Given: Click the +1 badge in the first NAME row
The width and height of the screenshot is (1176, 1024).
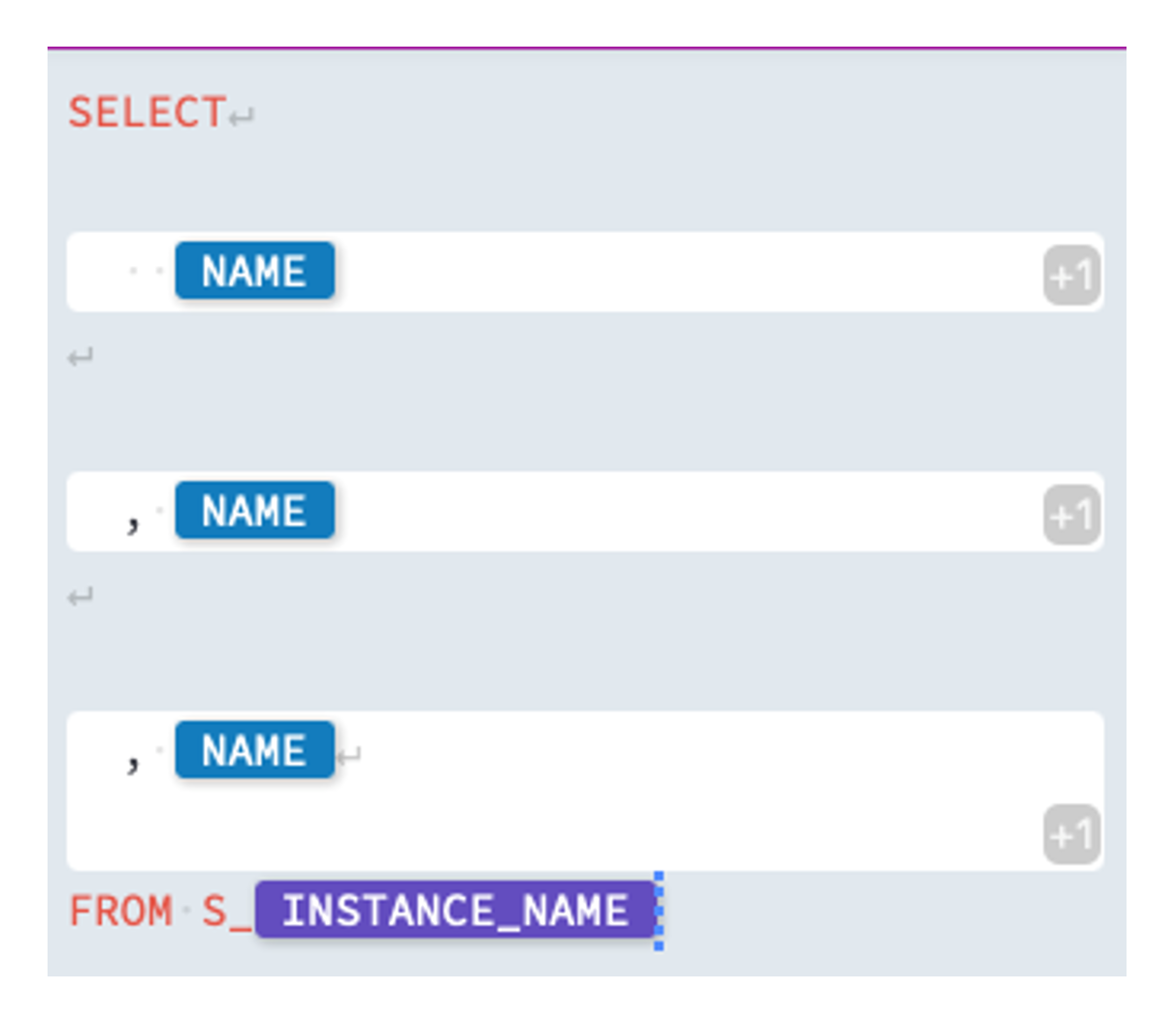Looking at the screenshot, I should click(1071, 277).
